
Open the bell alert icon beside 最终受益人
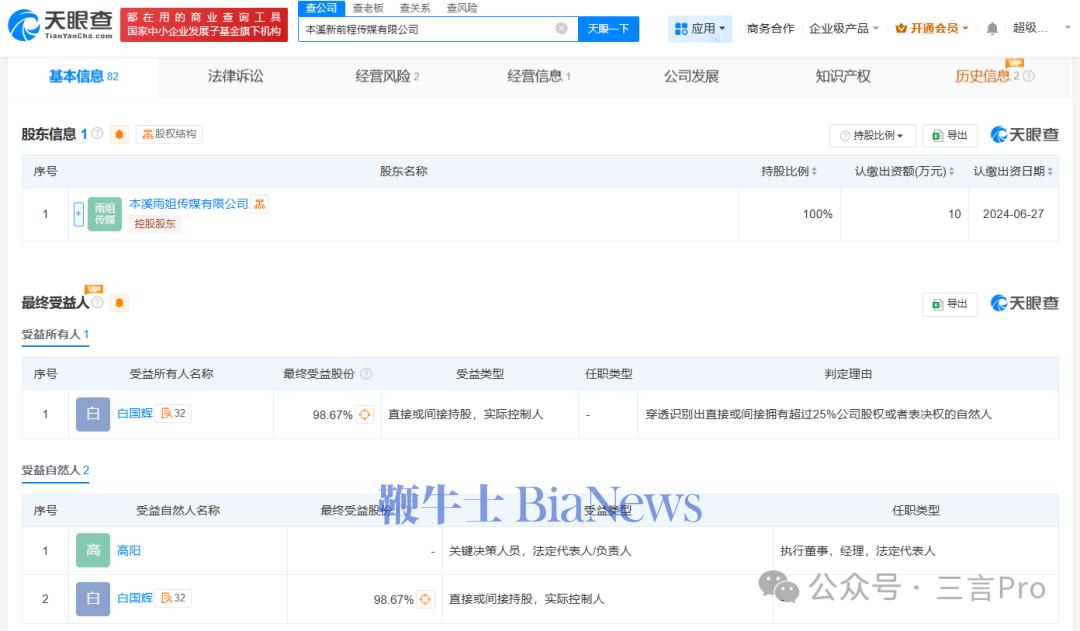pyautogui.click(x=119, y=302)
